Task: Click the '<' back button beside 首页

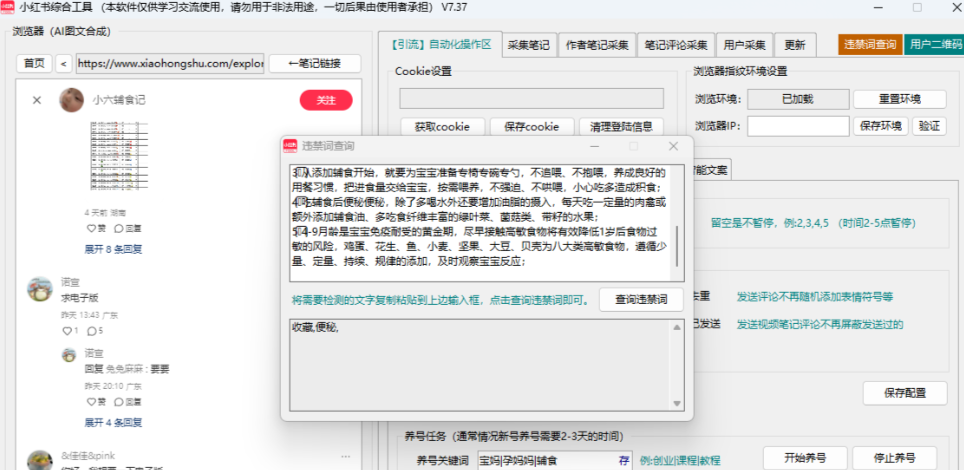Action: [64, 64]
